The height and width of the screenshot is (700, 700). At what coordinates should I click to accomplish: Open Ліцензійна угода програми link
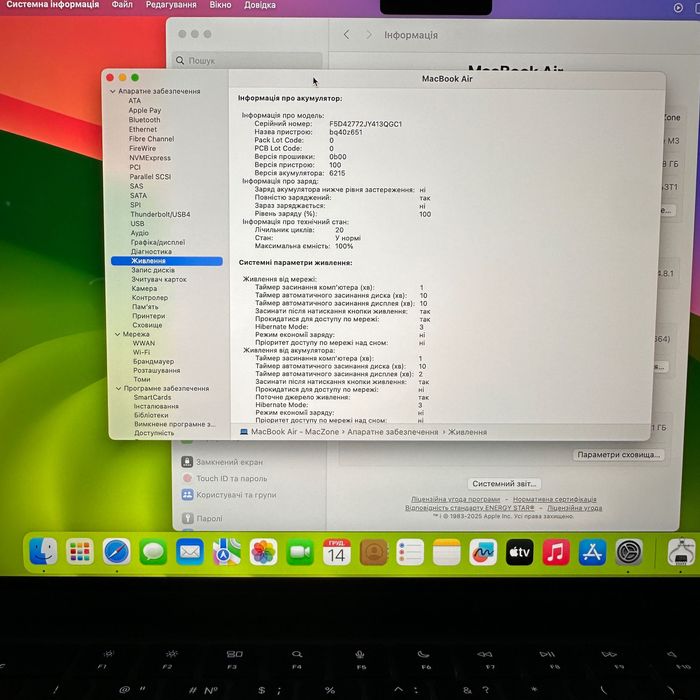pos(455,499)
